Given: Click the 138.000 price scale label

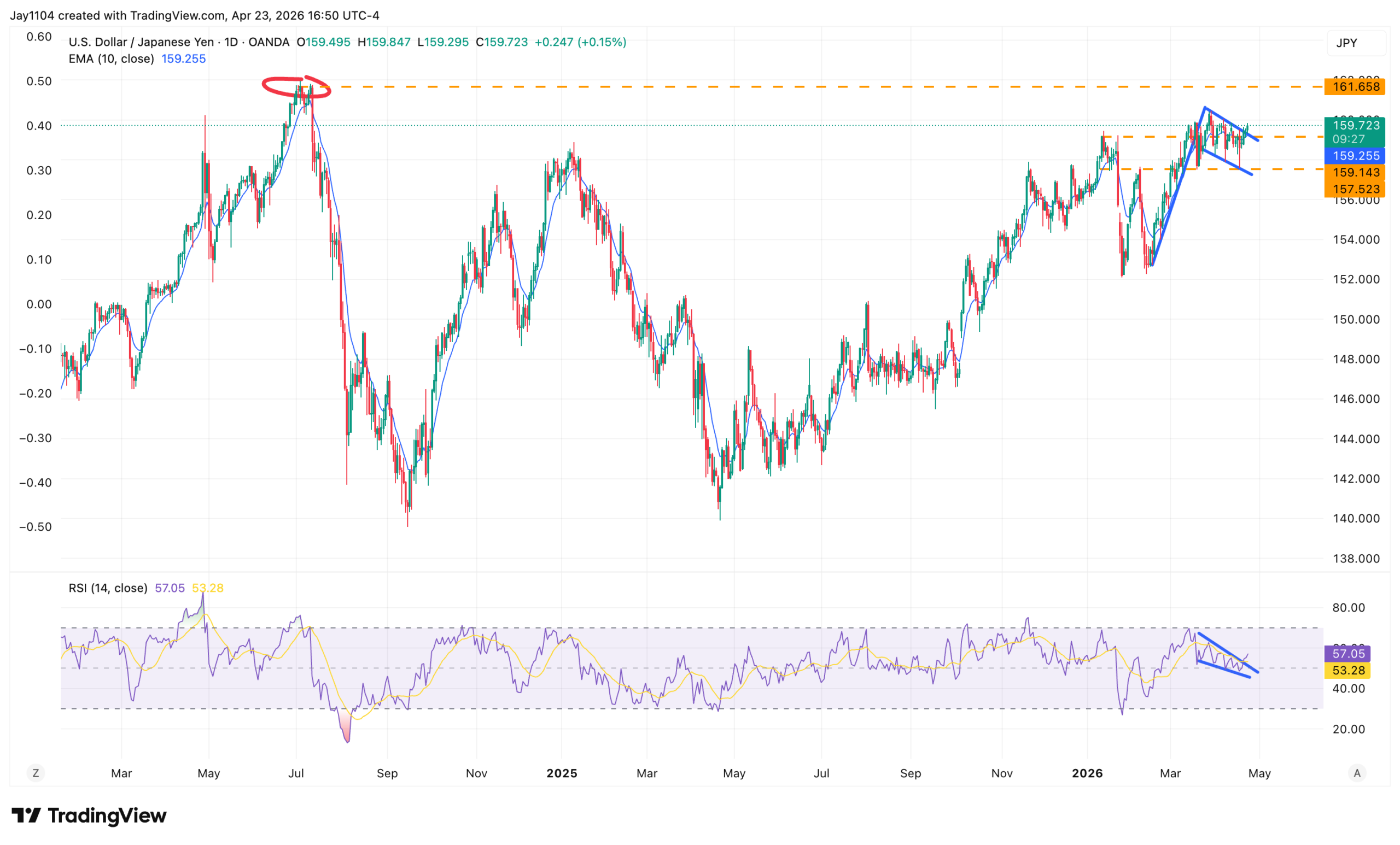Looking at the screenshot, I should click(1356, 559).
